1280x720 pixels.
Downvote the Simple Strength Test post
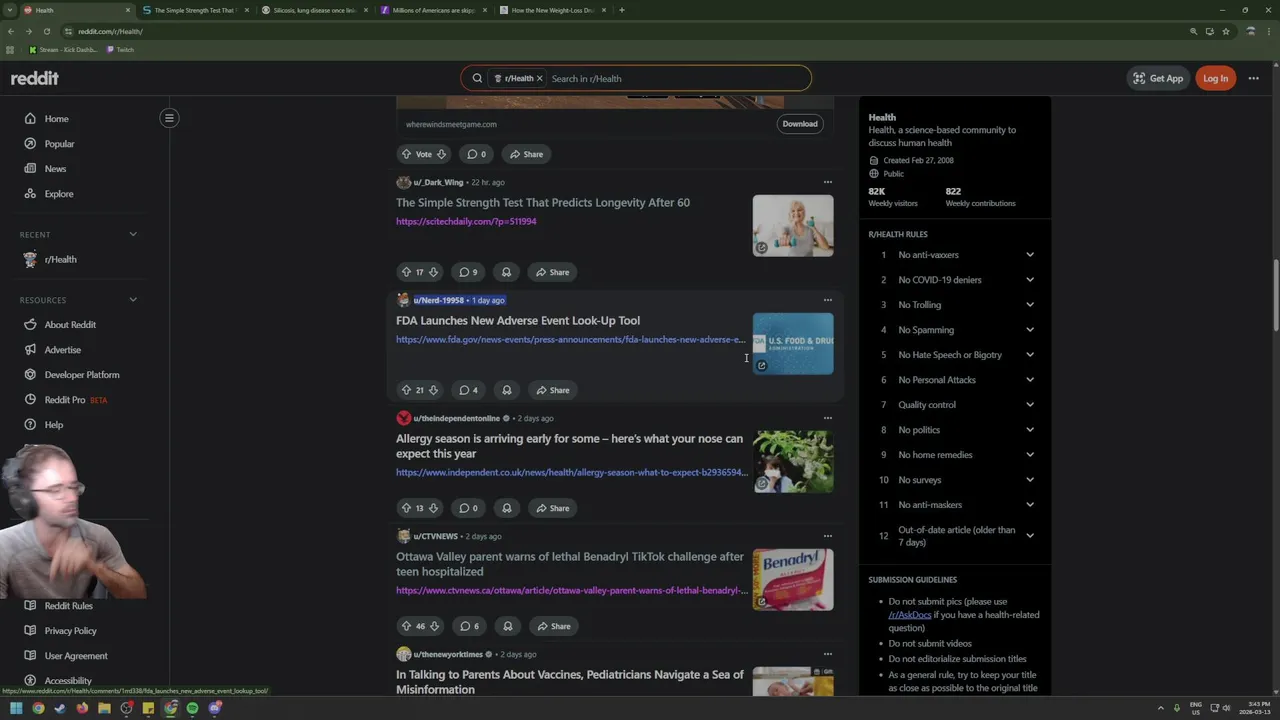point(433,272)
